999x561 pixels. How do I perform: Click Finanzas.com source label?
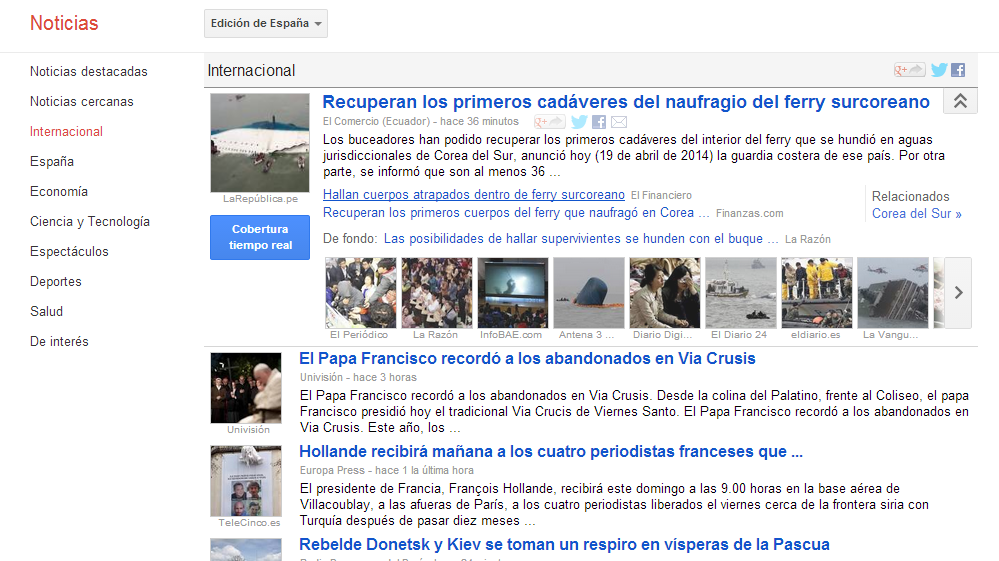(x=749, y=213)
